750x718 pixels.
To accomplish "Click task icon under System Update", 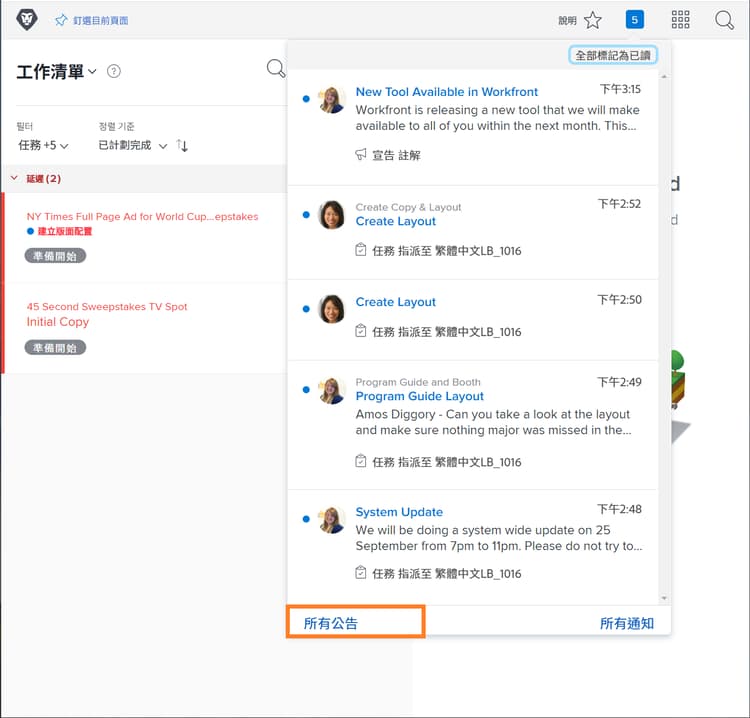I will [x=361, y=573].
